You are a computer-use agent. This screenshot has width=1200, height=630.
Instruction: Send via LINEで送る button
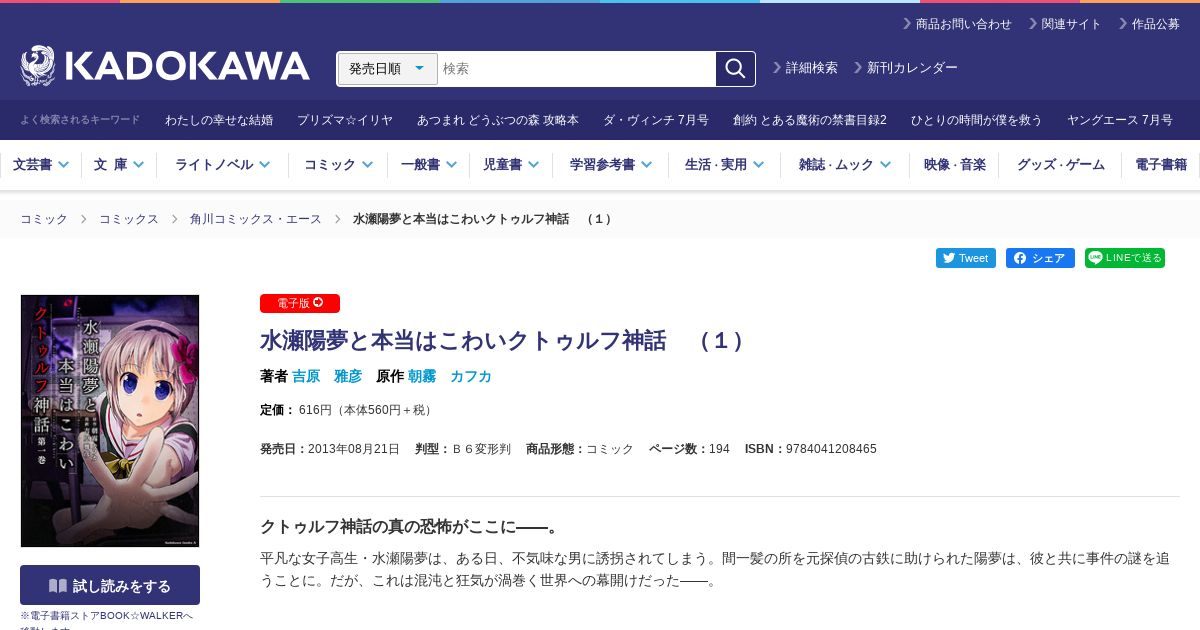[x=1125, y=258]
